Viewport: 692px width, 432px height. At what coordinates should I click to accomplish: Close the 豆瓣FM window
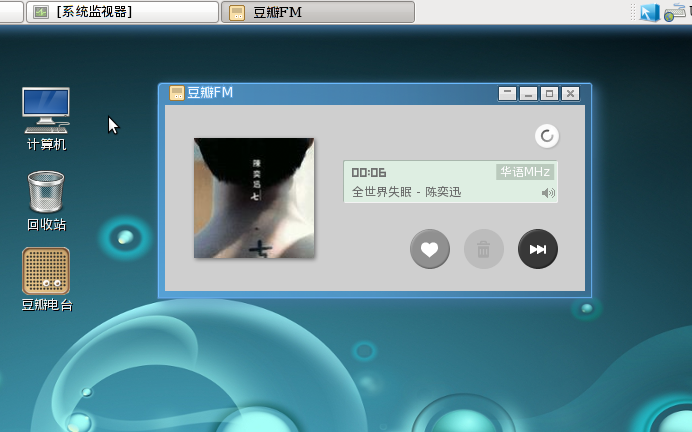570,93
